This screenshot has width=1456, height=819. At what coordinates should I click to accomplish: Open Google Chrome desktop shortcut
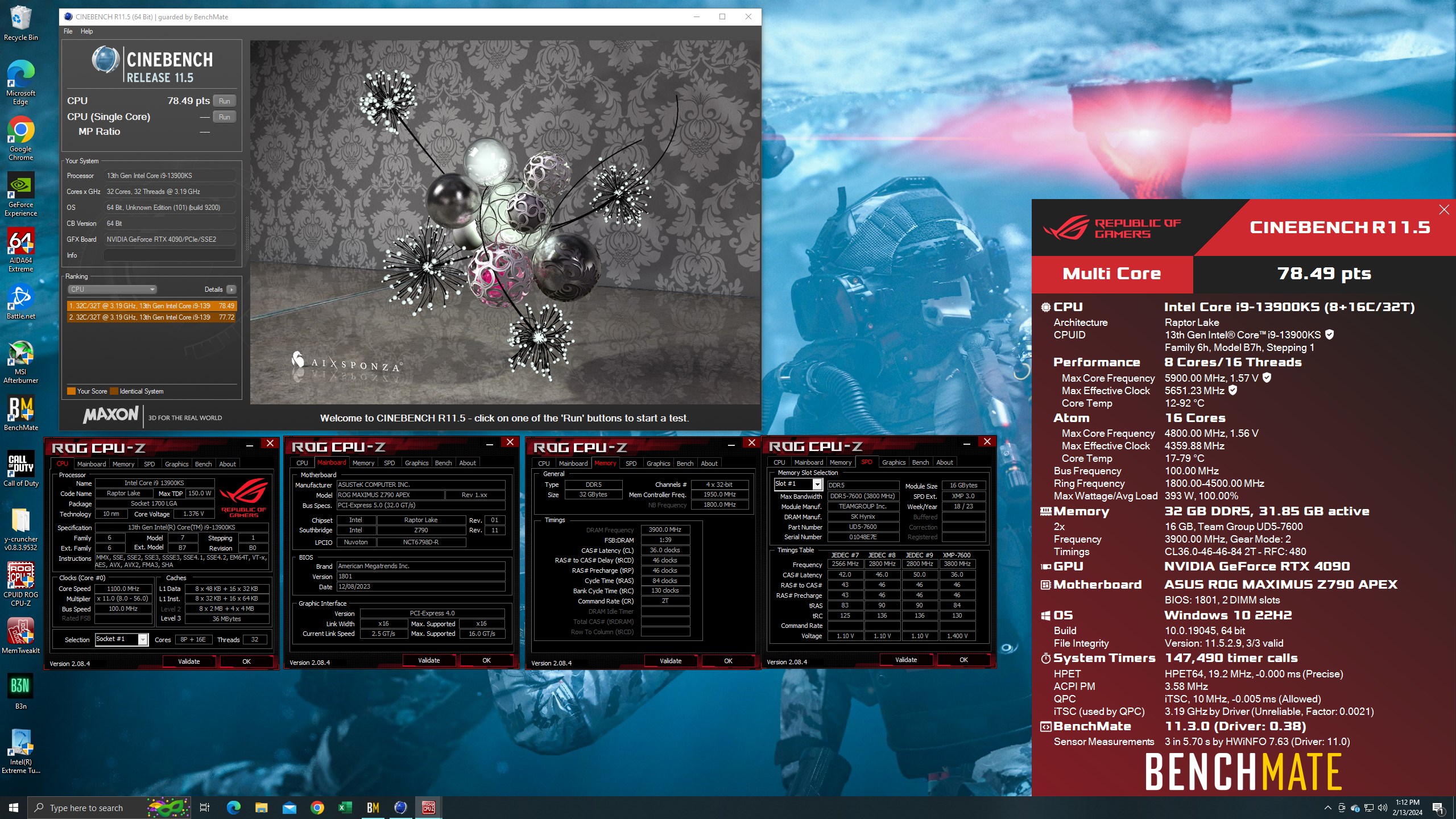[x=20, y=138]
